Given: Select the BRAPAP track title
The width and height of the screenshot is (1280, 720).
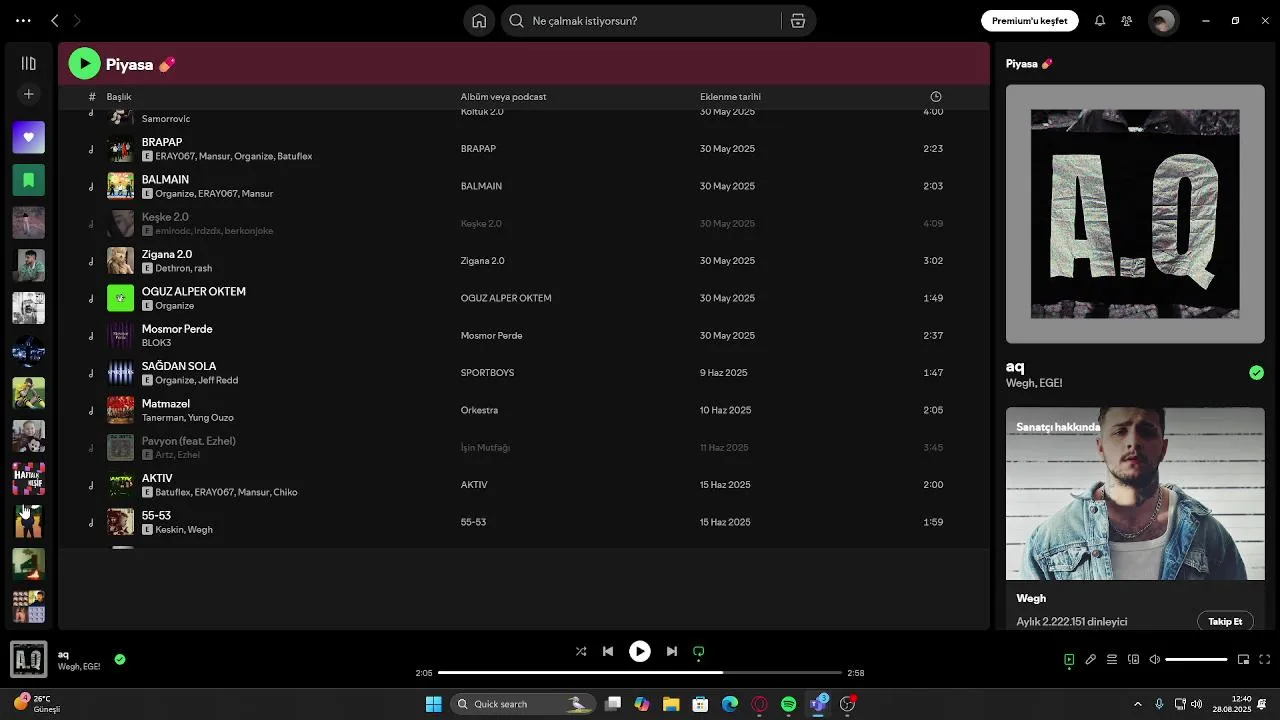Looking at the screenshot, I should point(162,143).
